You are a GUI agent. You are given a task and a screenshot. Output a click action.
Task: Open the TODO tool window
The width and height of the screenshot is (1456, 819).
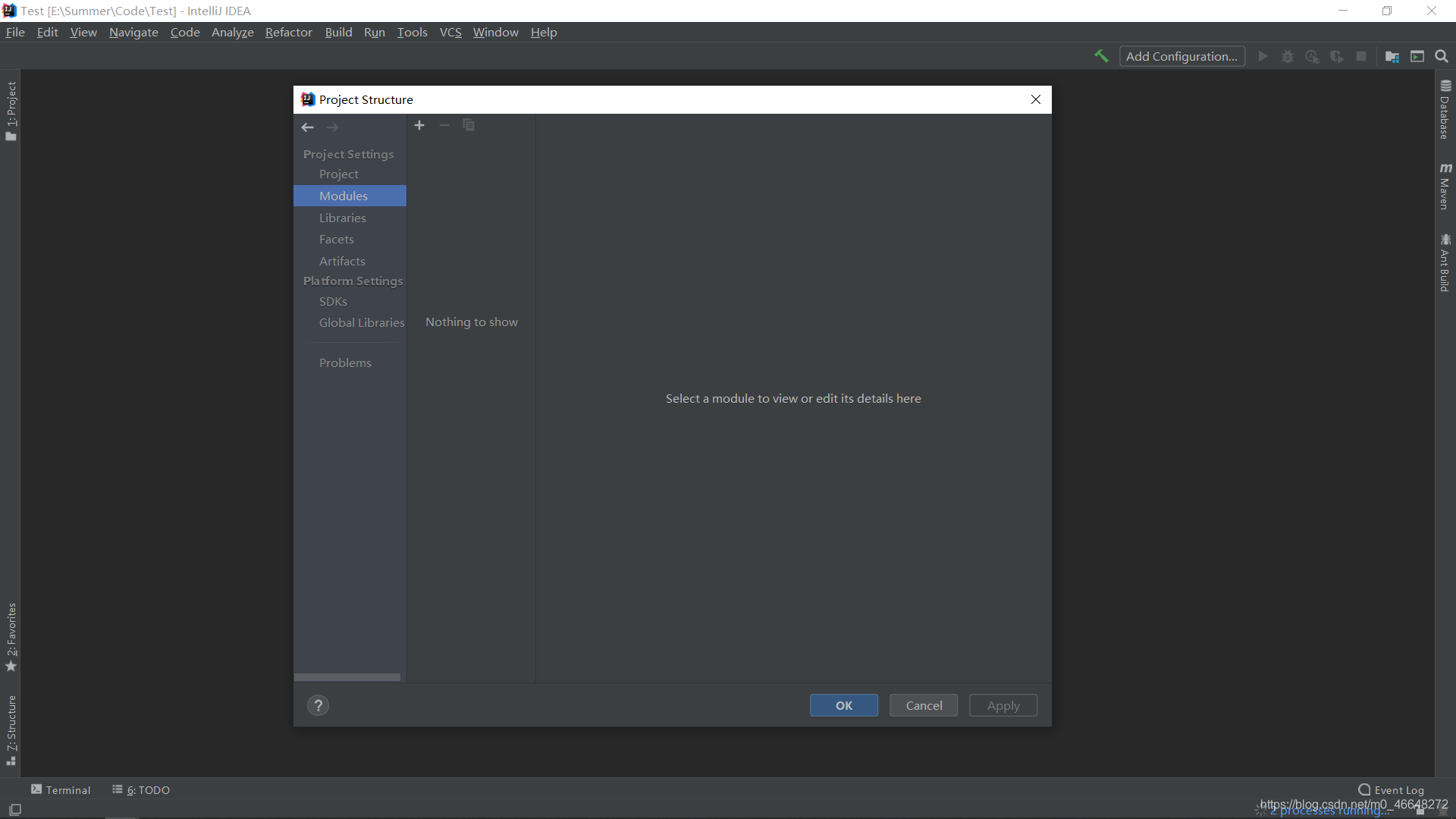tap(141, 789)
